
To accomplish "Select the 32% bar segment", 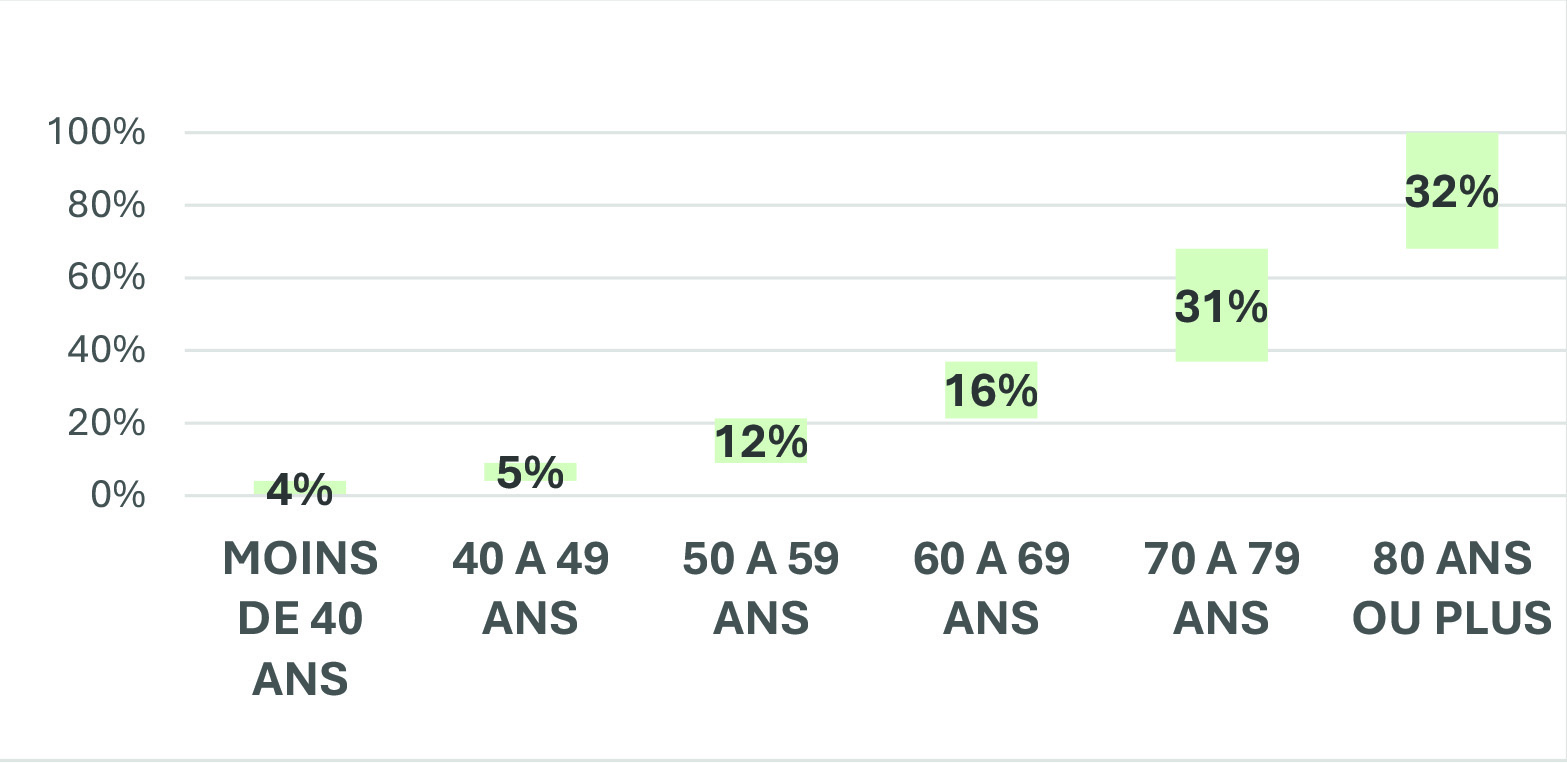I will [1451, 190].
